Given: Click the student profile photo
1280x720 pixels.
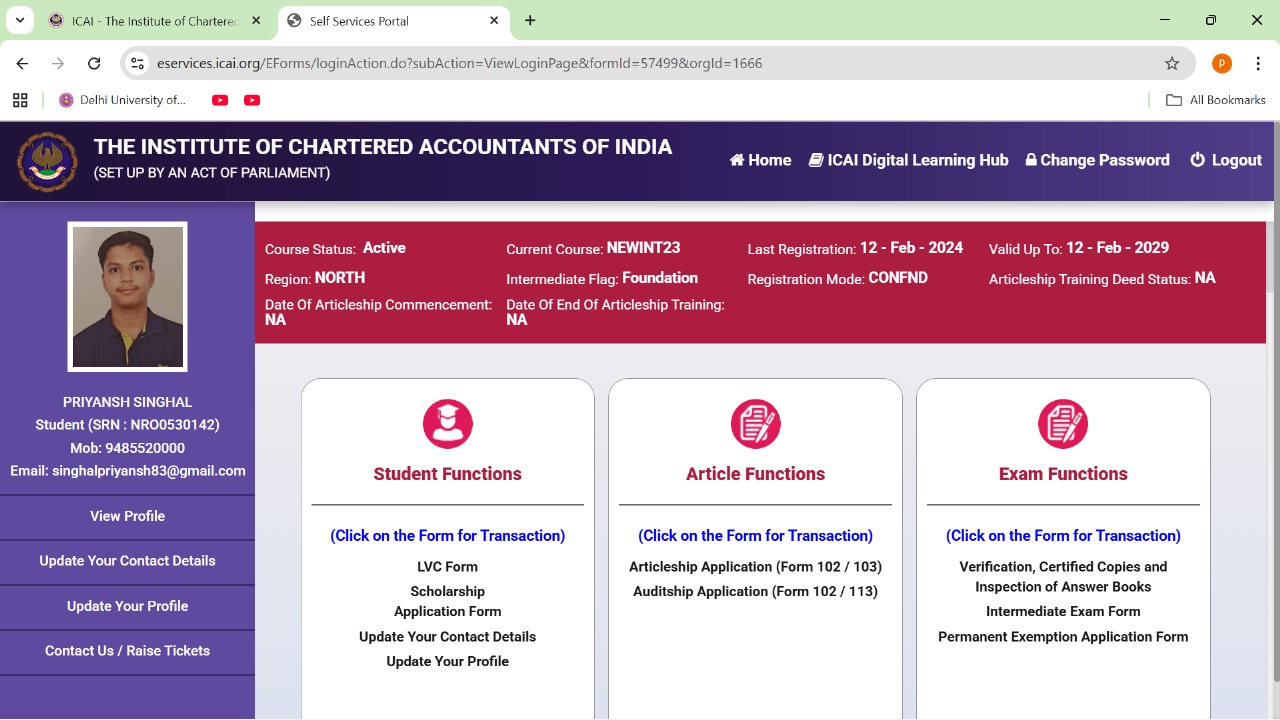Looking at the screenshot, I should (x=127, y=296).
